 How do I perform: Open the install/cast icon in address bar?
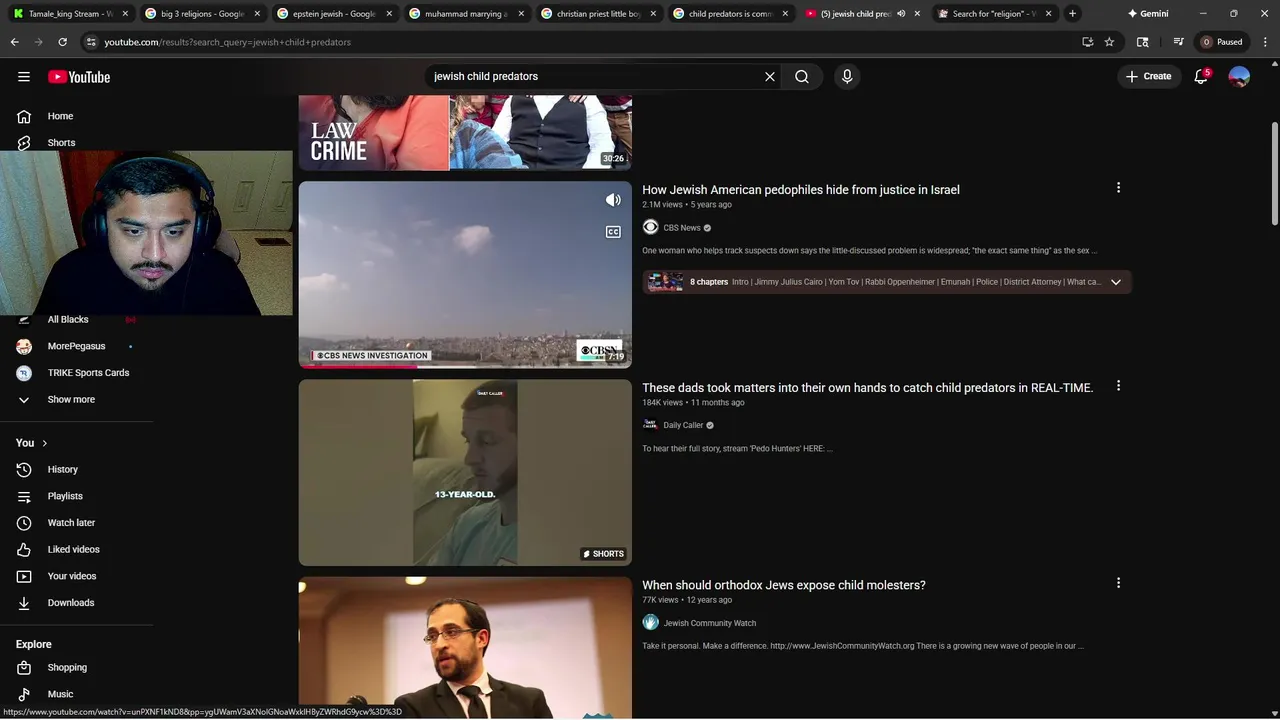click(x=1087, y=42)
